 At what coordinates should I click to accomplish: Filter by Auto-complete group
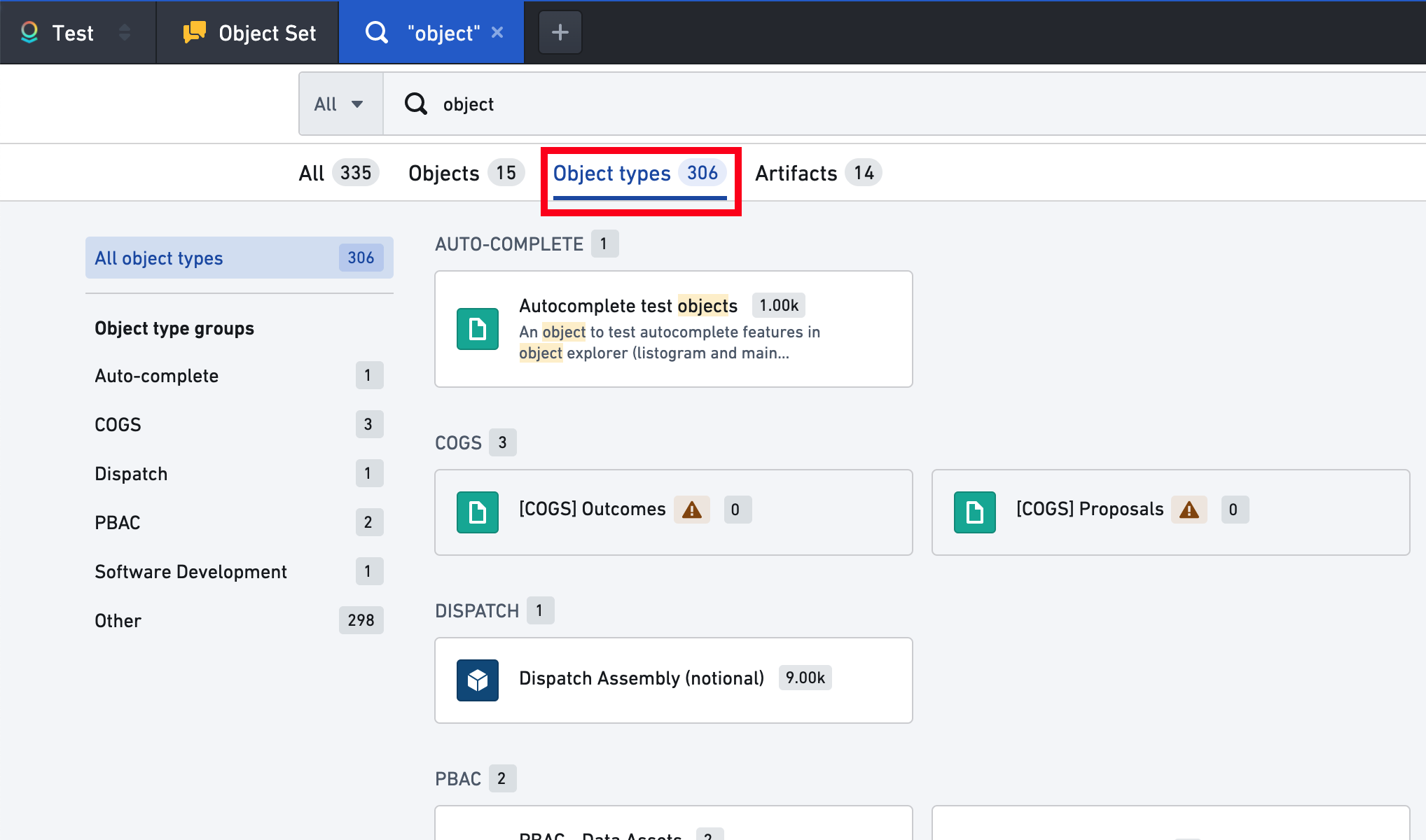240,376
